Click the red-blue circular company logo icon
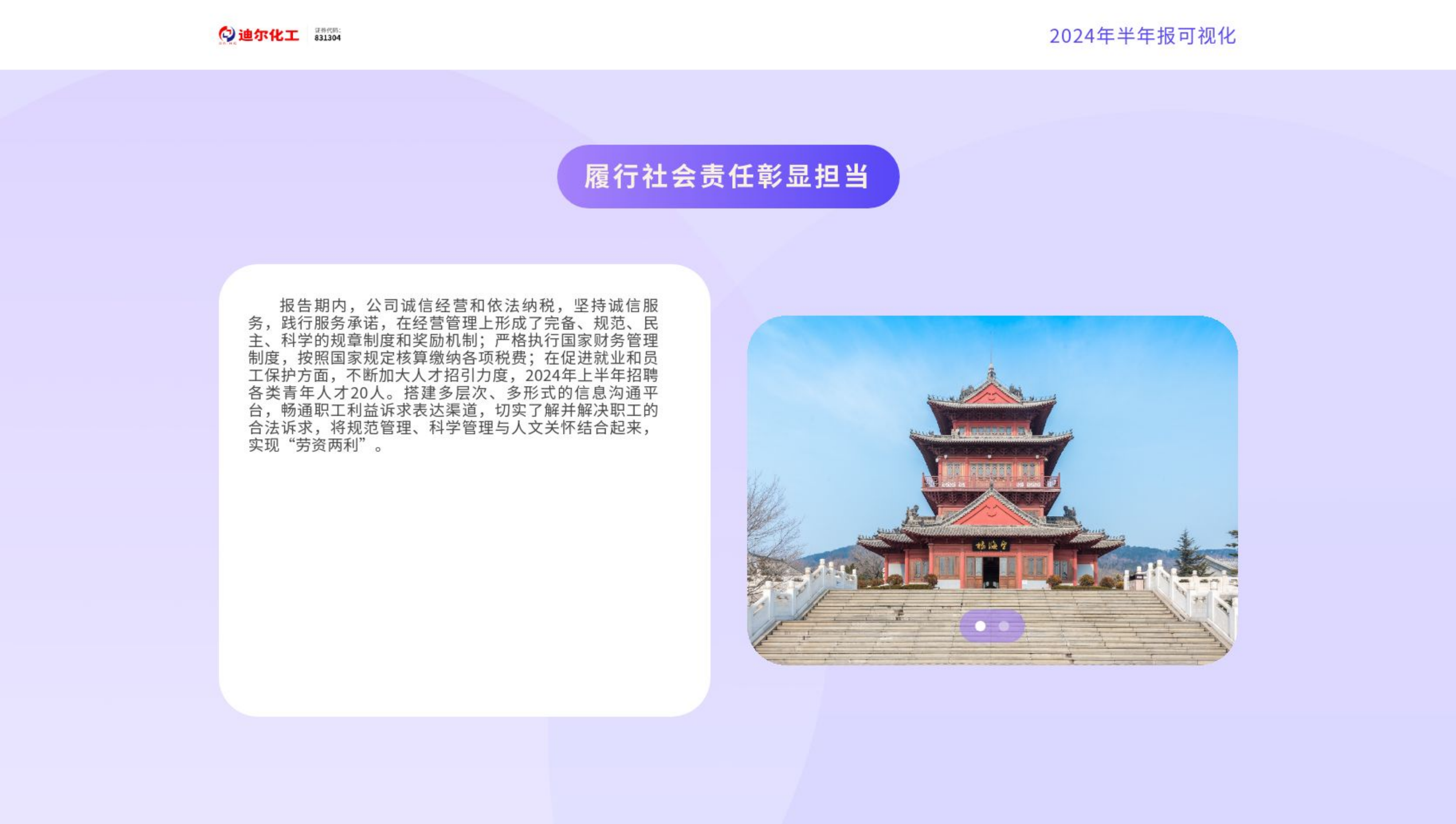Screen dimensions: 1456x824 click(x=226, y=35)
